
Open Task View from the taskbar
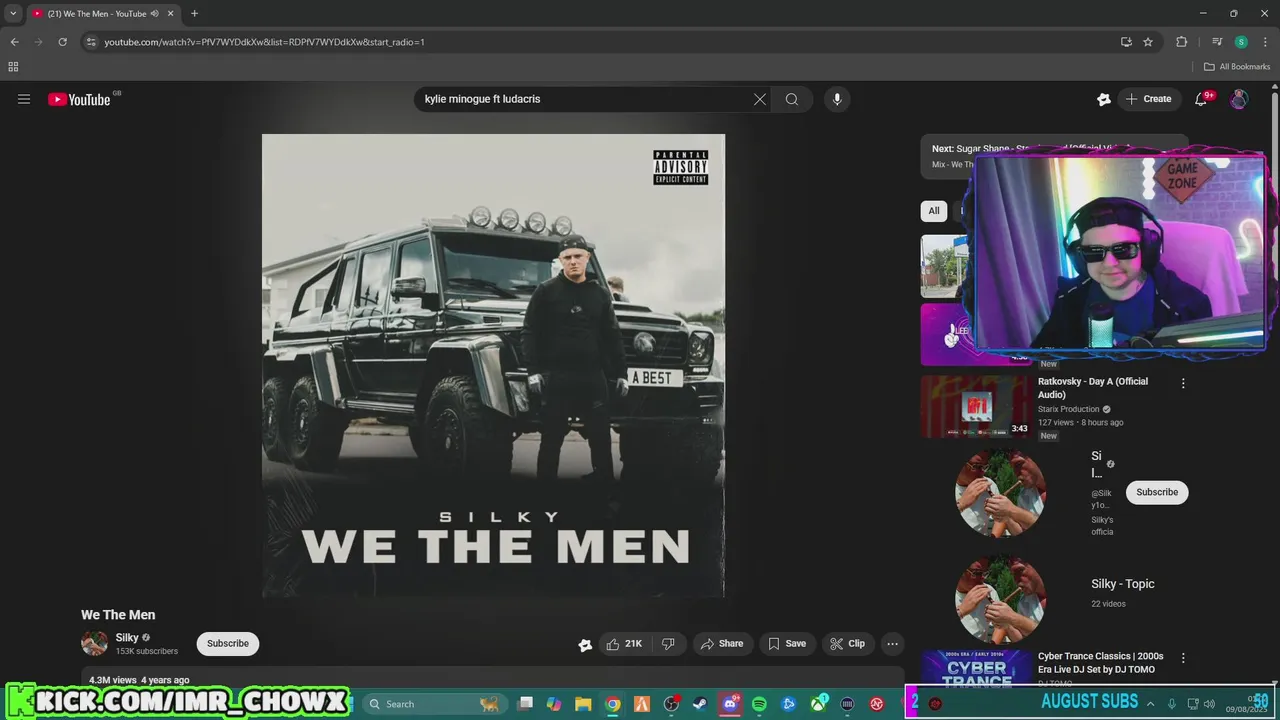click(x=525, y=704)
